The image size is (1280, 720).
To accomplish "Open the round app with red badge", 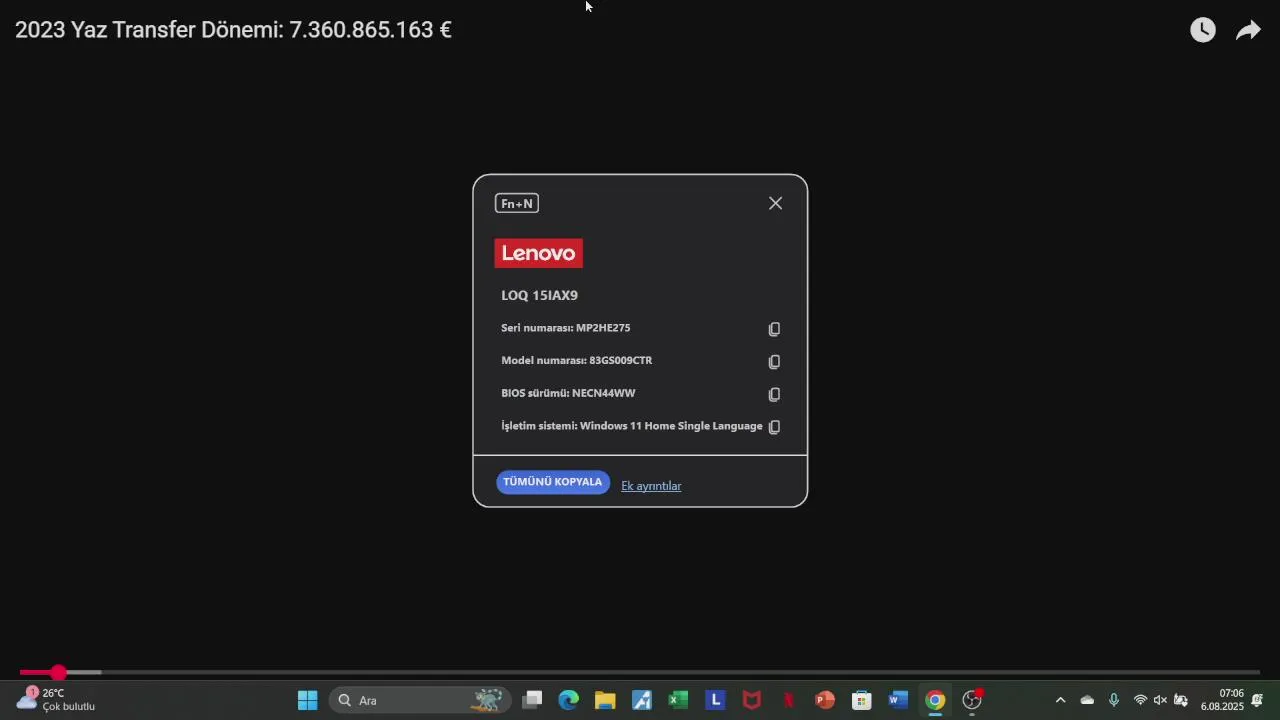I will click(972, 700).
